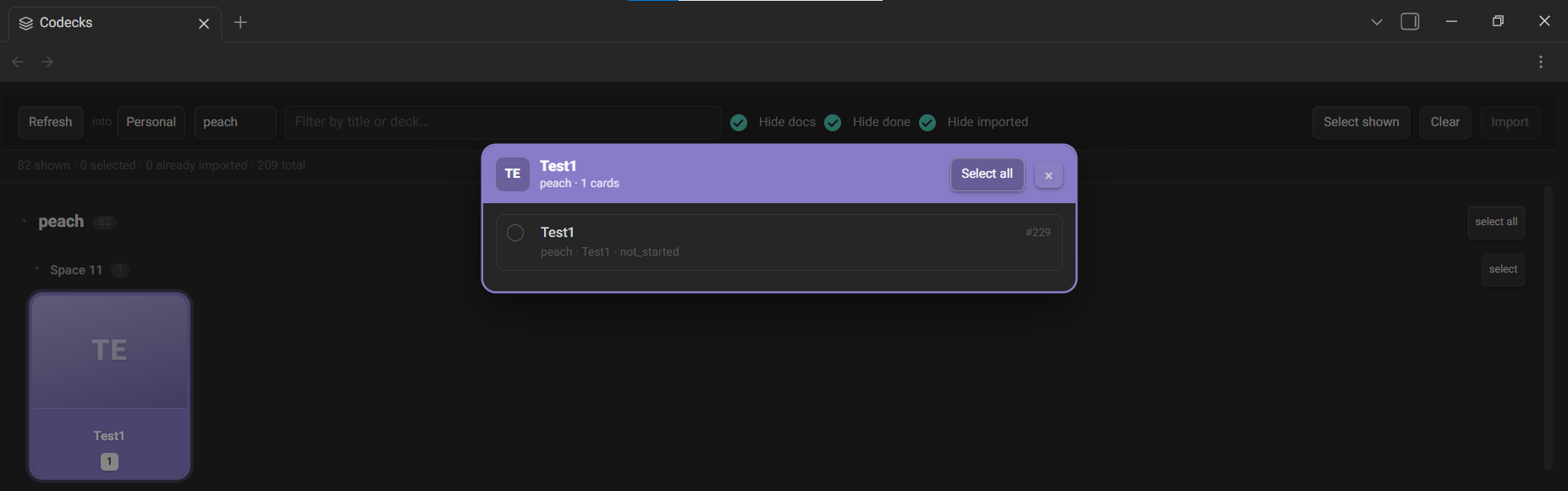Close the Test1 dialog with X
Screen dimensions: 1568x491
point(1048,175)
